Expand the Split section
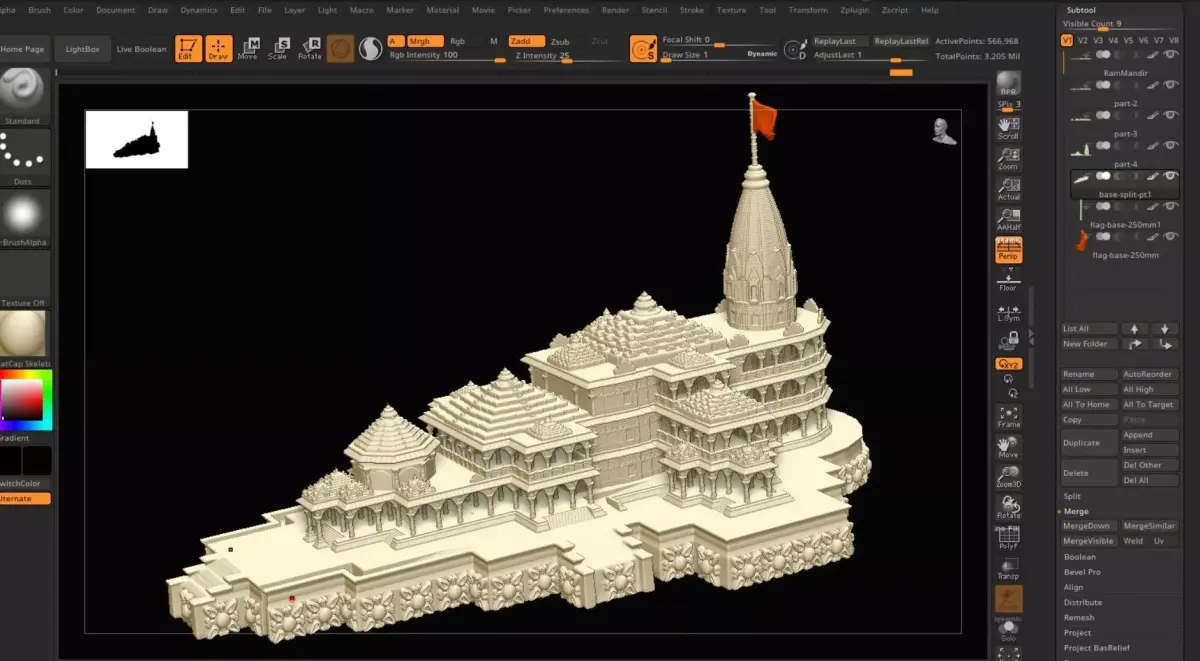The width and height of the screenshot is (1200, 661). point(1072,496)
